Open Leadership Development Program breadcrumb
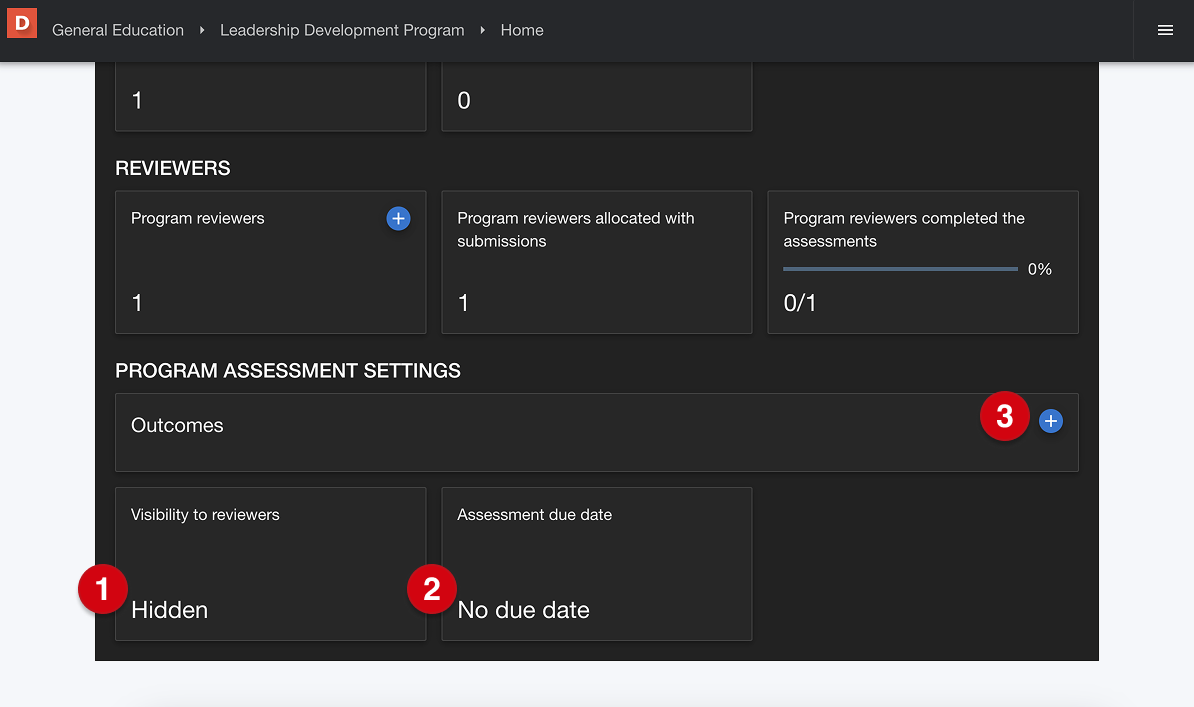 click(x=342, y=30)
